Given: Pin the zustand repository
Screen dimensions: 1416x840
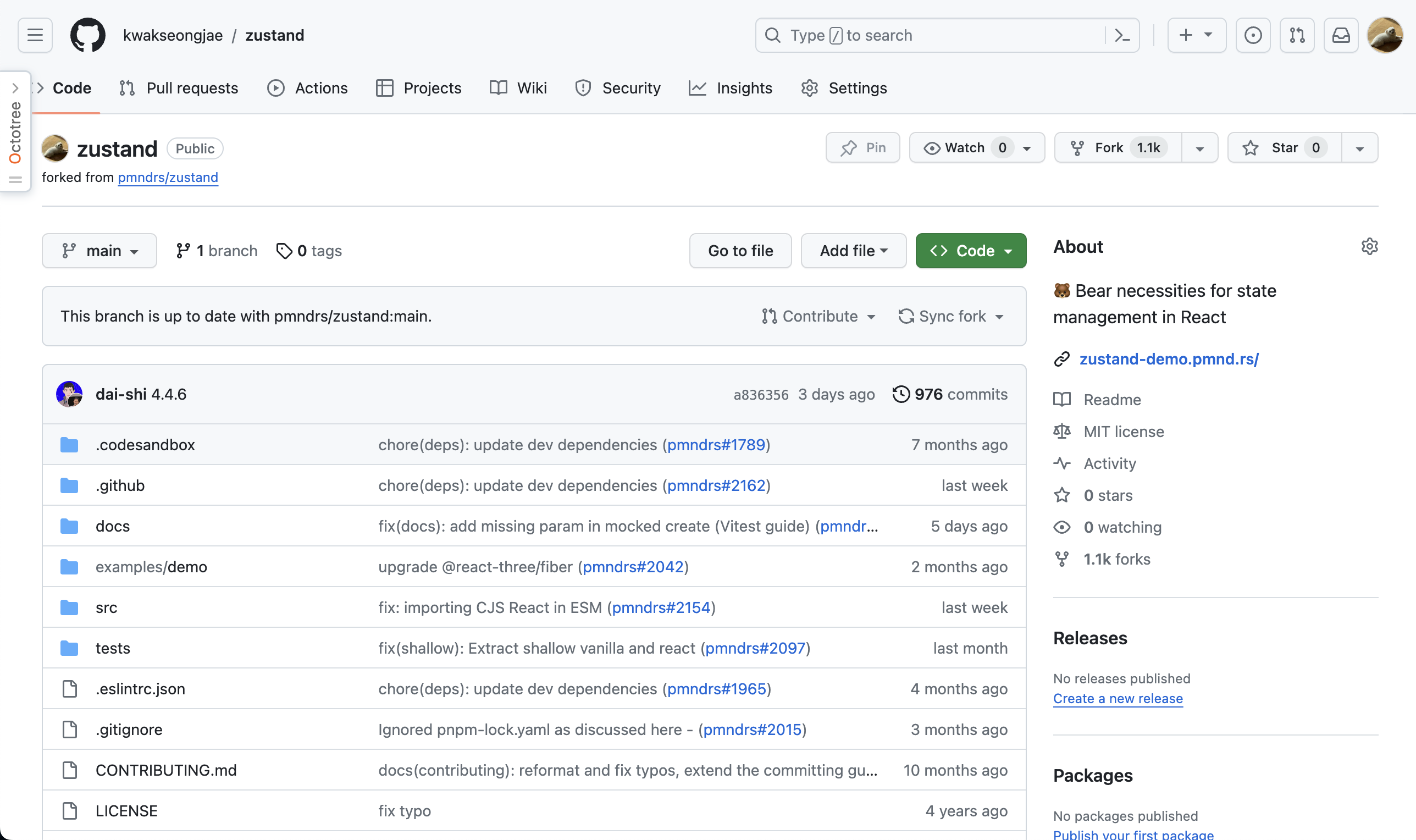Looking at the screenshot, I should (x=862, y=148).
